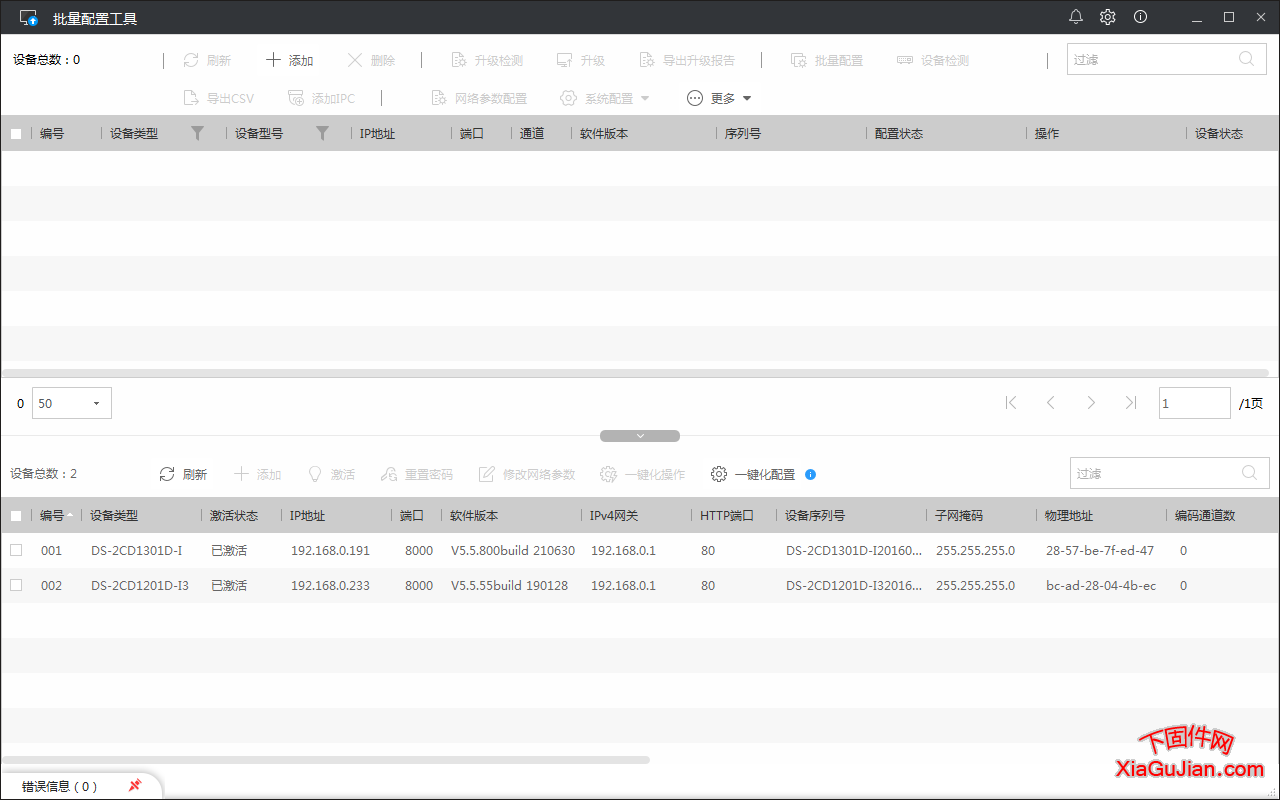Viewport: 1280px width, 800px height.
Task: Click version V5.5.800build 210630
Action: pyautogui.click(x=513, y=550)
